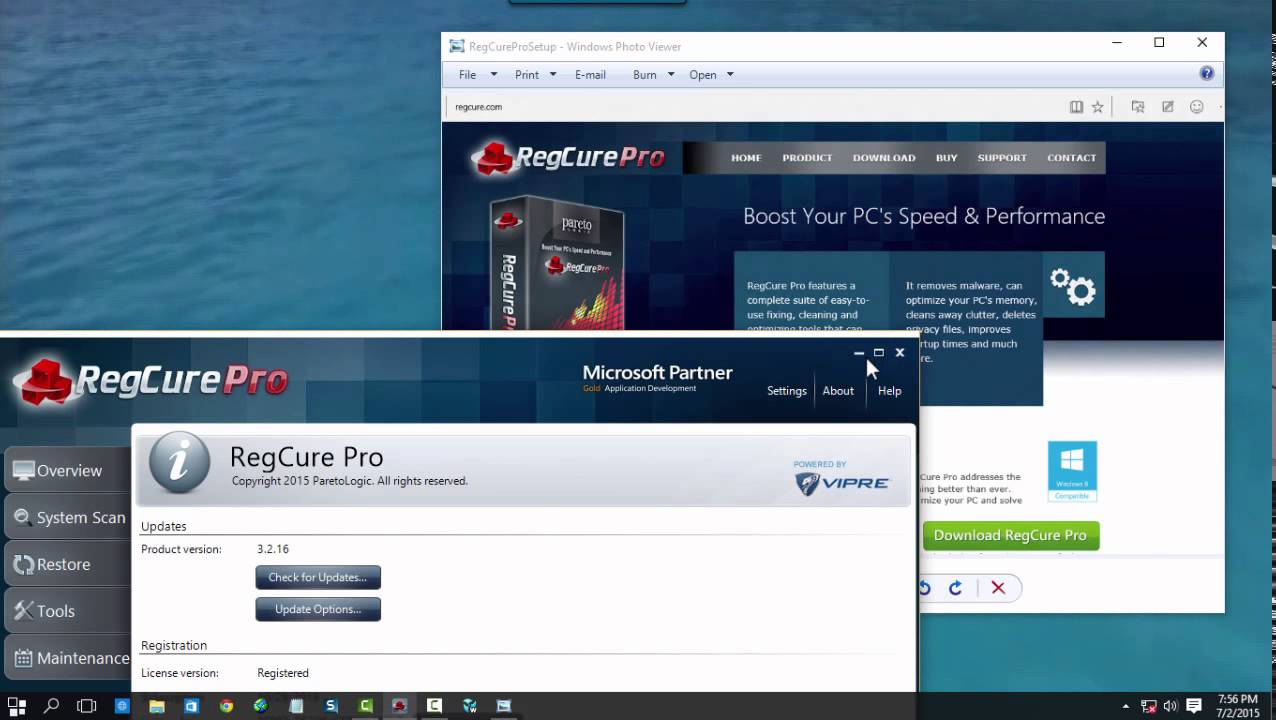Click the taskbar clock showing 7:56 PM
The image size is (1276, 720).
[1238, 706]
